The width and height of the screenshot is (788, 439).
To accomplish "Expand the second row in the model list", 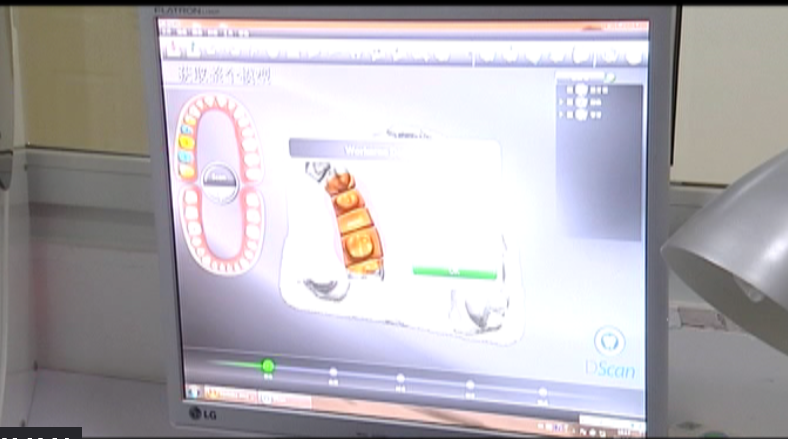I will coord(559,102).
